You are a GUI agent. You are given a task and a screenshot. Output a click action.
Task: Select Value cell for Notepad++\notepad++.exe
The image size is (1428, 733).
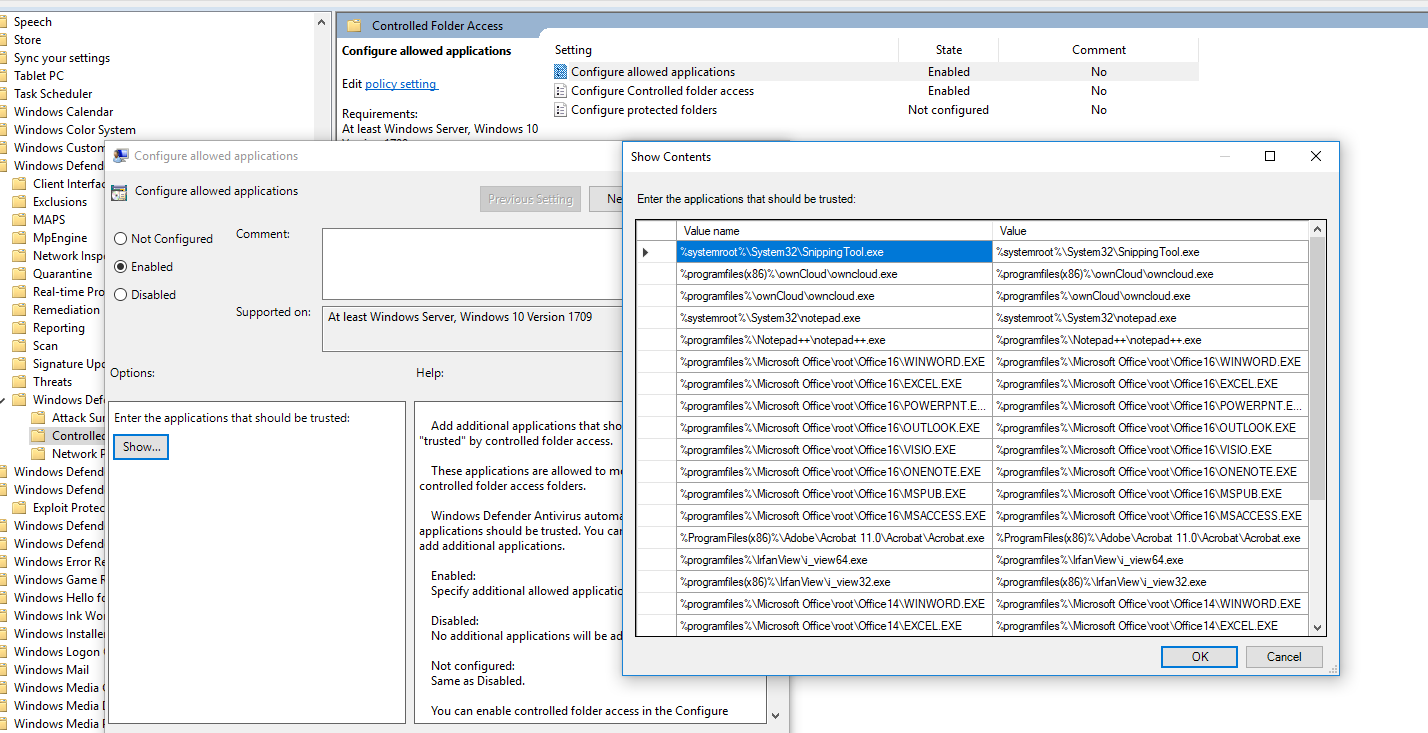(x=1150, y=340)
